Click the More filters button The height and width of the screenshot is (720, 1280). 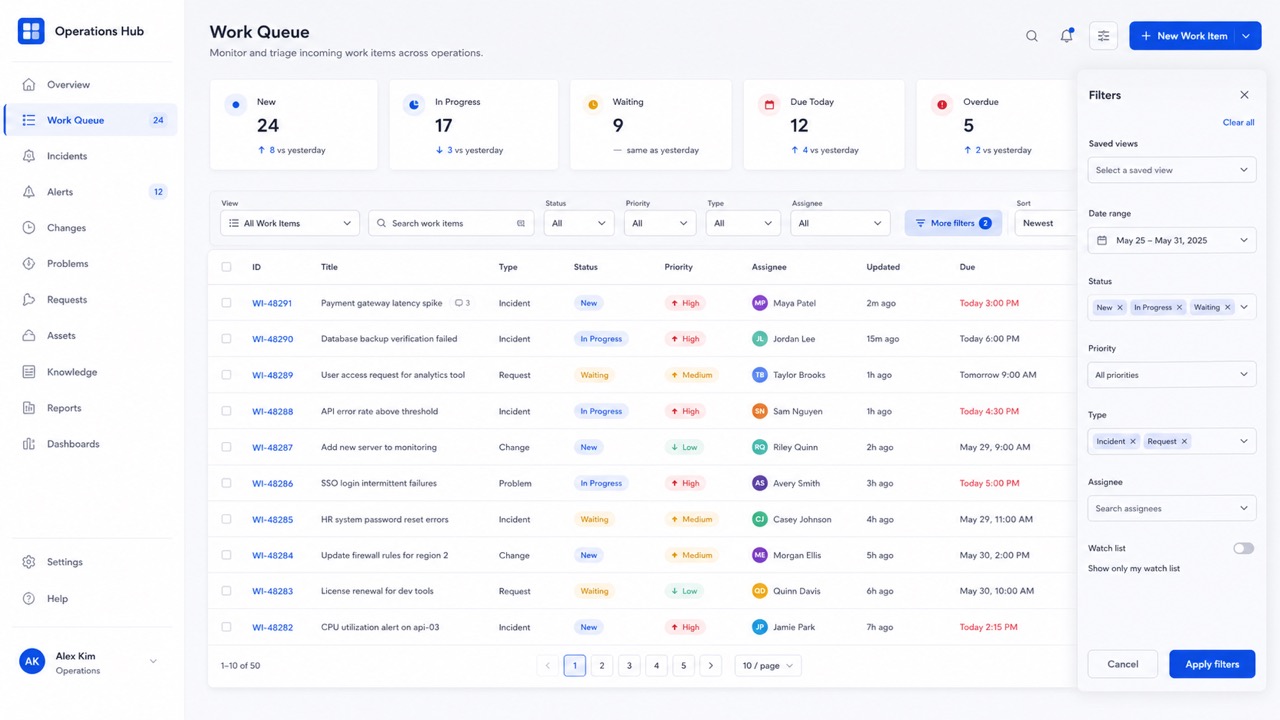(953, 223)
